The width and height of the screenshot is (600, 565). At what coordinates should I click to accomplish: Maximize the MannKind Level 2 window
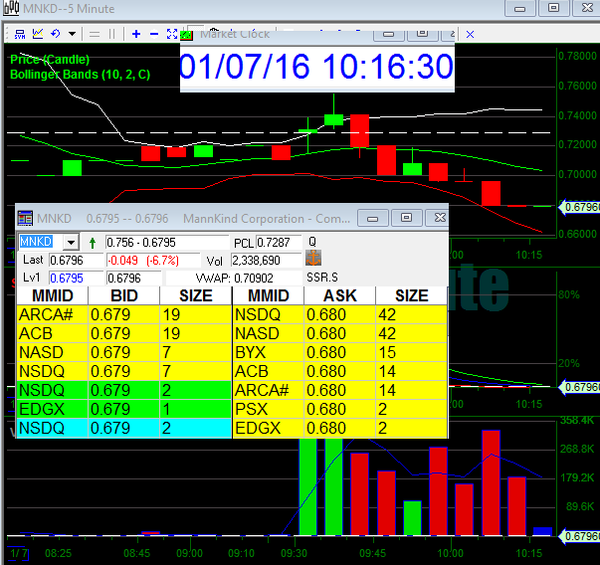click(405, 217)
